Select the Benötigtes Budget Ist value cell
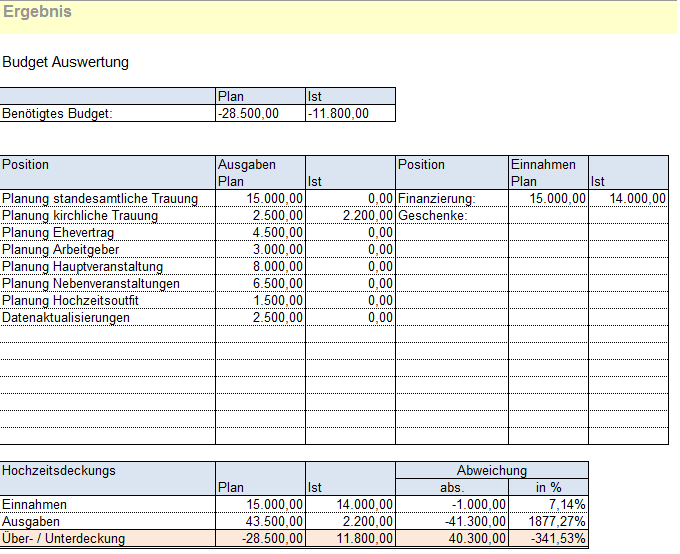The height and width of the screenshot is (554, 680). [x=350, y=114]
